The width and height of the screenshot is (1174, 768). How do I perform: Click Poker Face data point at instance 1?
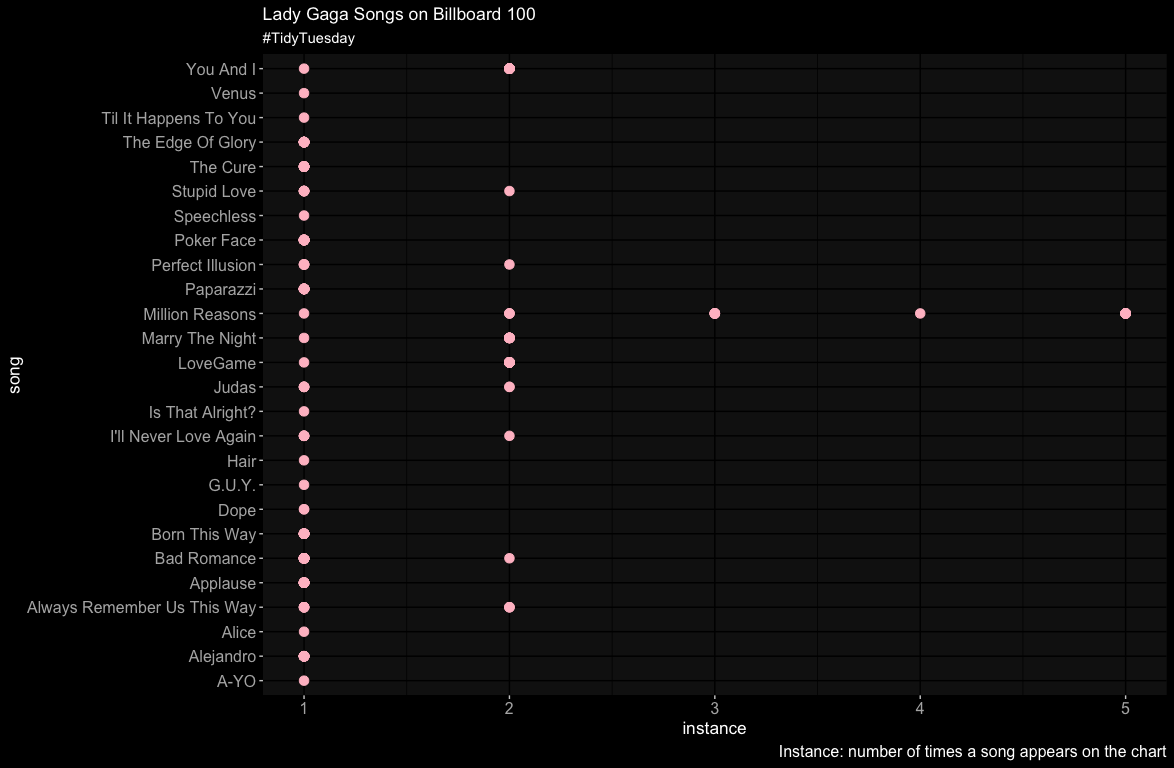304,240
